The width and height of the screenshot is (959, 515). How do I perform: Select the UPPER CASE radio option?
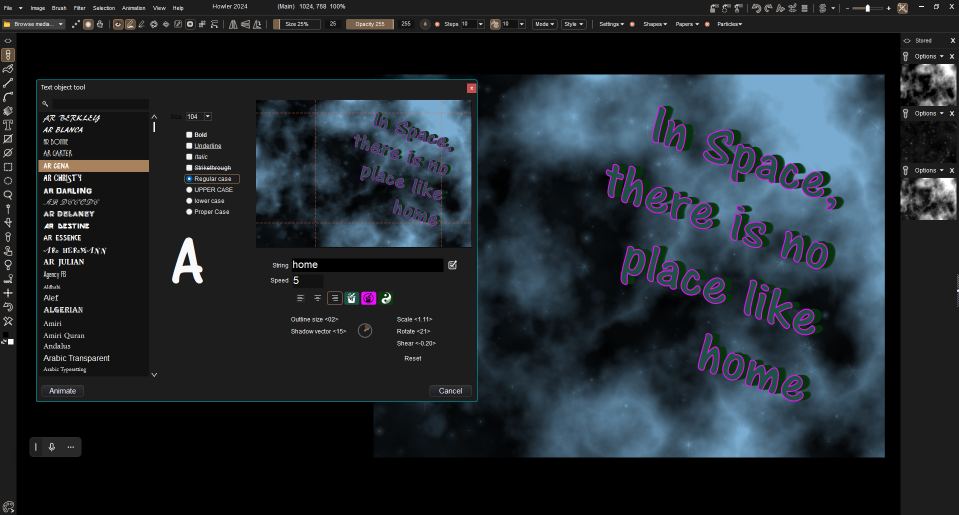[189, 190]
